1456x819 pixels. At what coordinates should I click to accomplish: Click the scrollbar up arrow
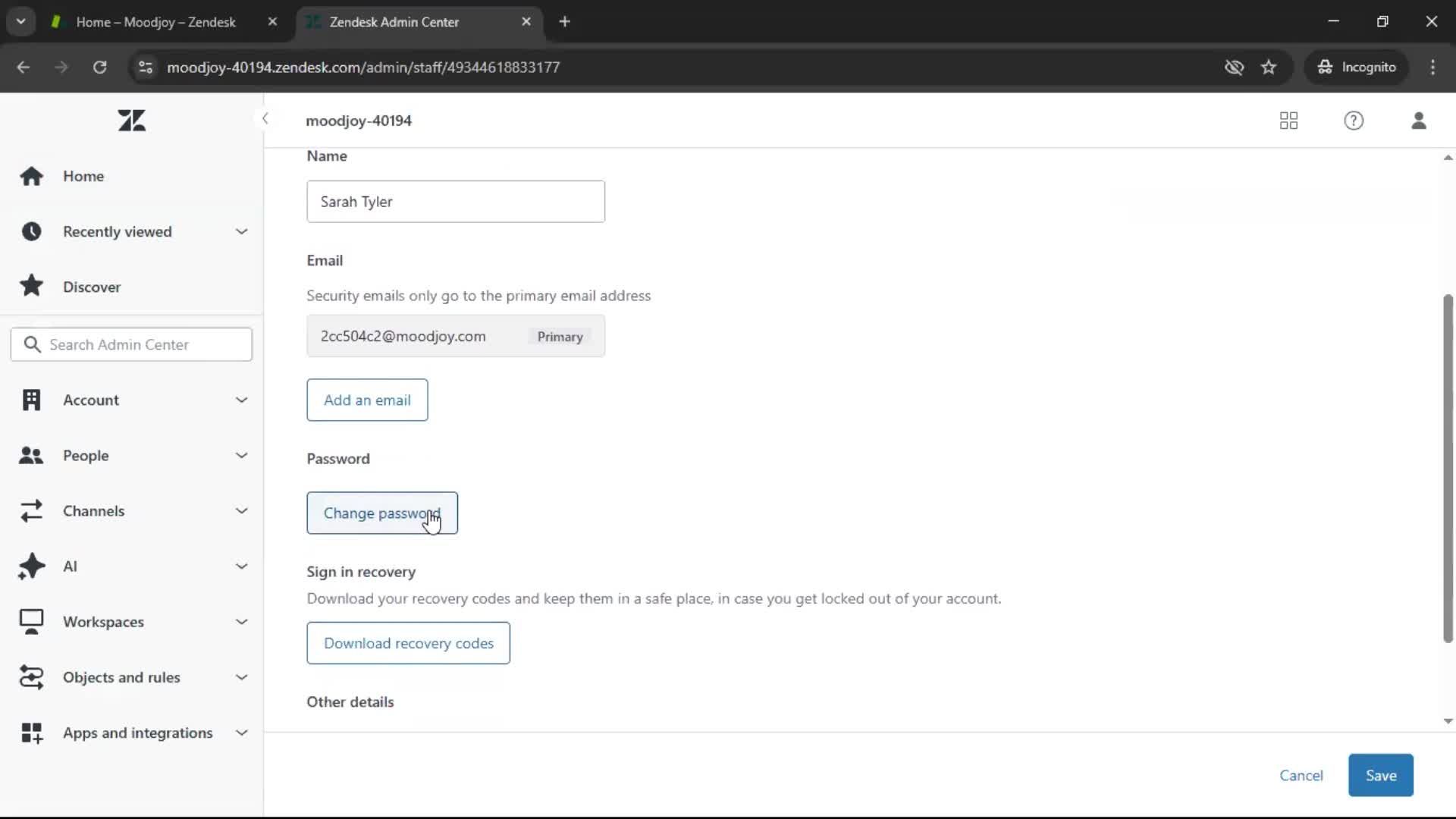(x=1448, y=158)
